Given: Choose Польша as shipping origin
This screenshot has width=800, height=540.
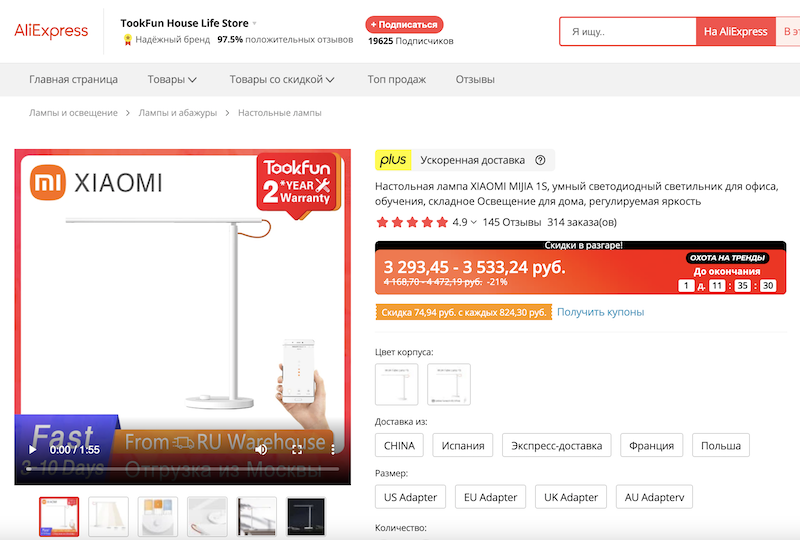Looking at the screenshot, I should pyautogui.click(x=720, y=446).
